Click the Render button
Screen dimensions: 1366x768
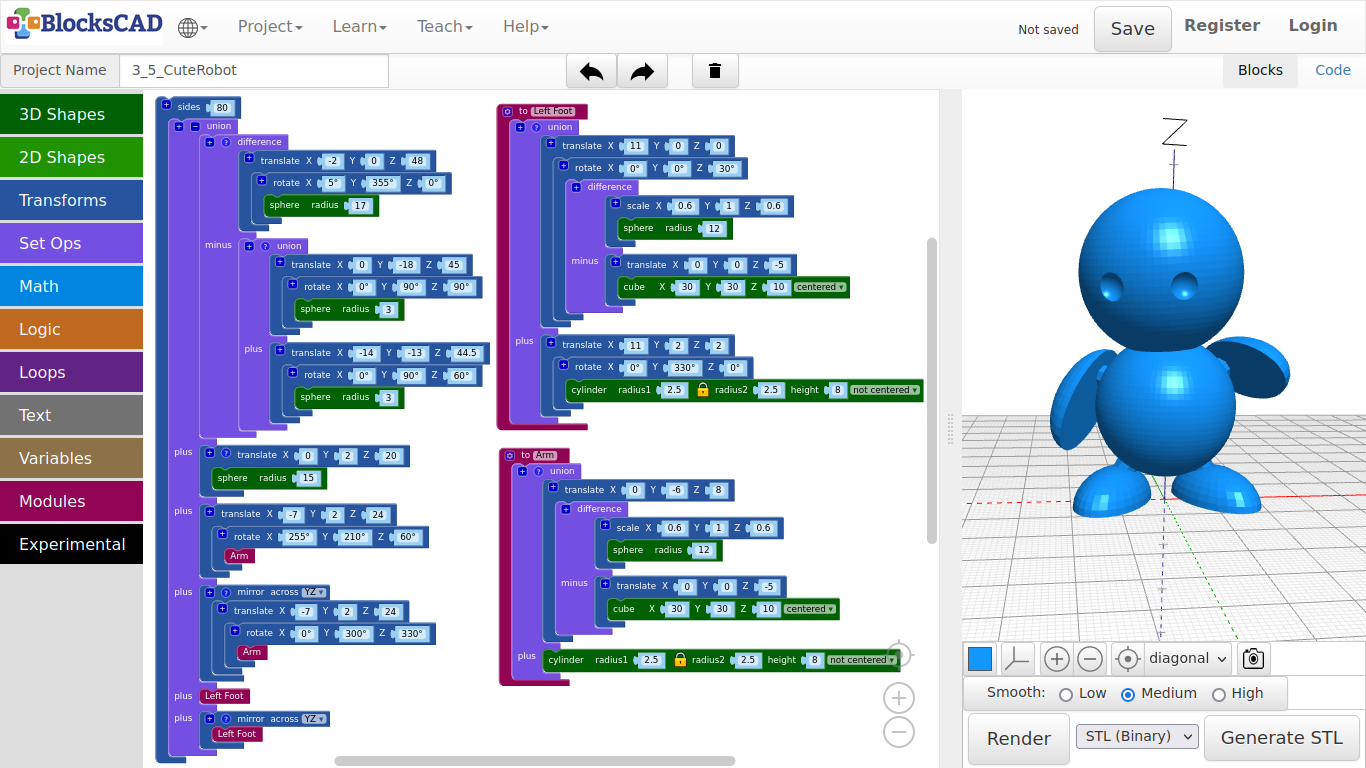[1018, 739]
